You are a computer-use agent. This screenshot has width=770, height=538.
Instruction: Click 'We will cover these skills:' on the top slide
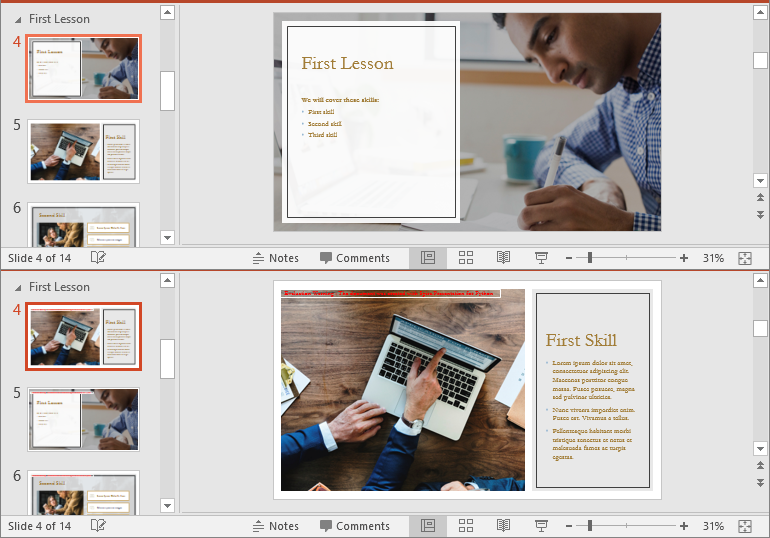point(340,100)
